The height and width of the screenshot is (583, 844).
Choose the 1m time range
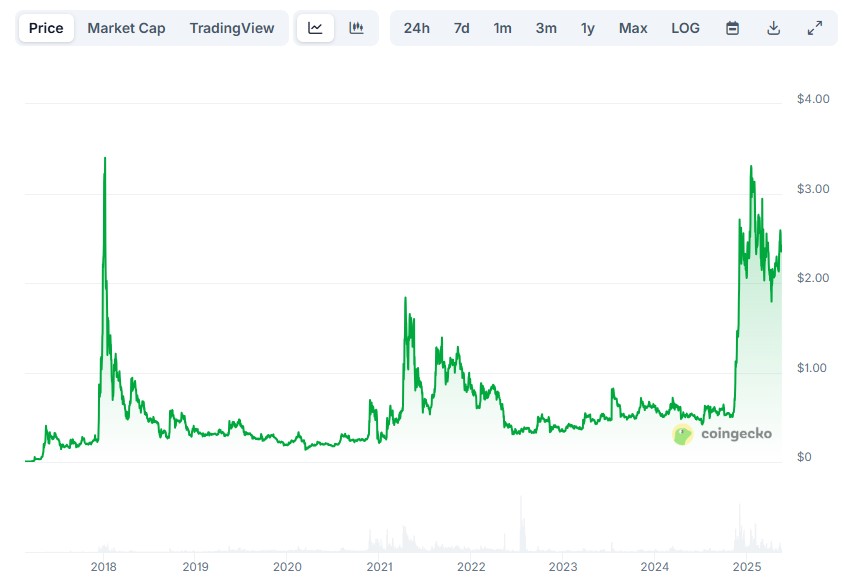502,28
